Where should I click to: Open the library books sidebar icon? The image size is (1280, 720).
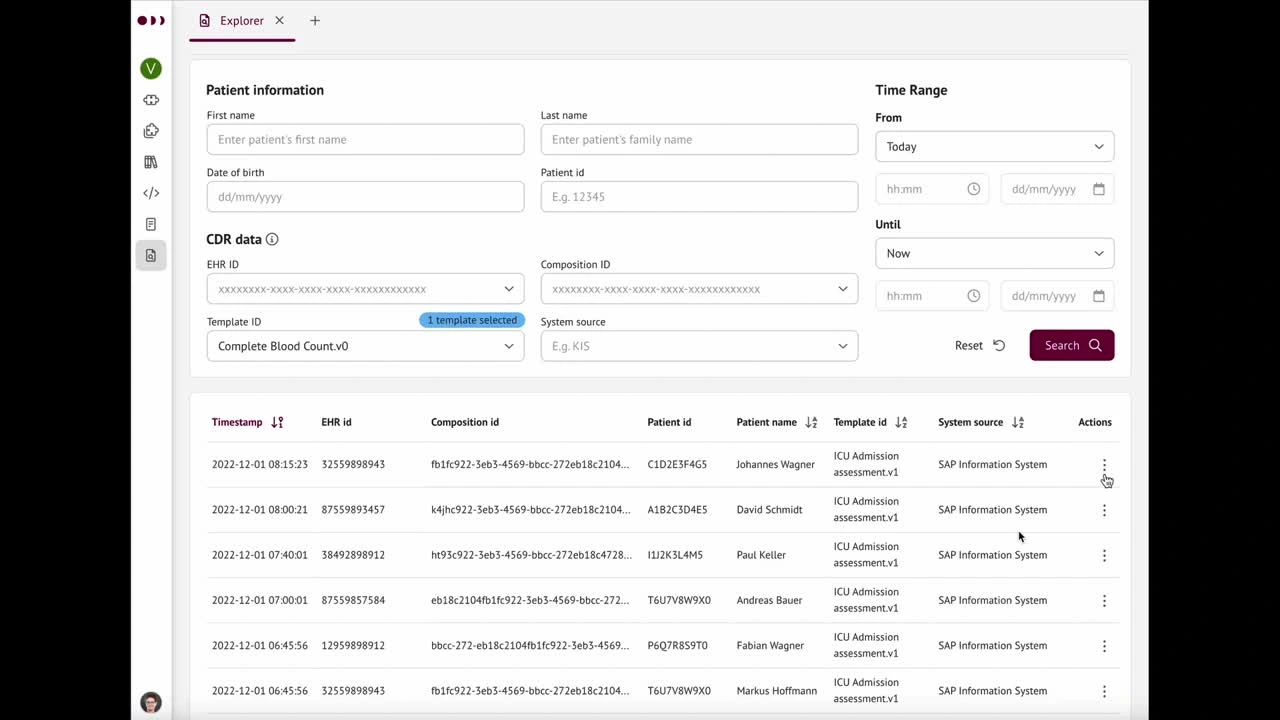click(x=151, y=162)
